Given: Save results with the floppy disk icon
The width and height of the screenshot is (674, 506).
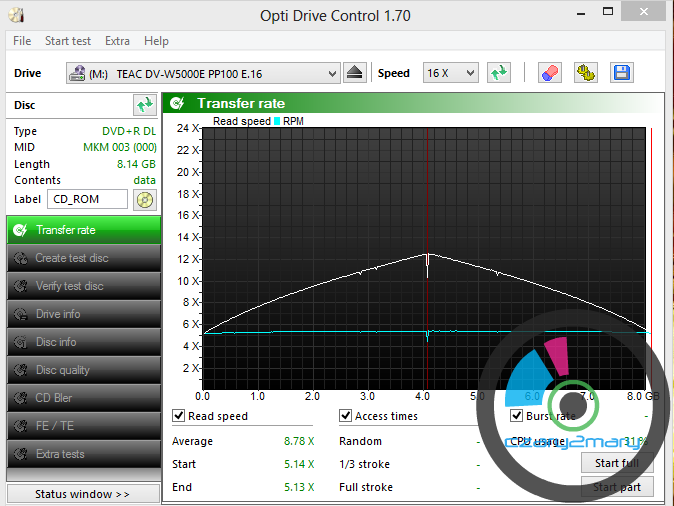Looking at the screenshot, I should click(x=621, y=73).
